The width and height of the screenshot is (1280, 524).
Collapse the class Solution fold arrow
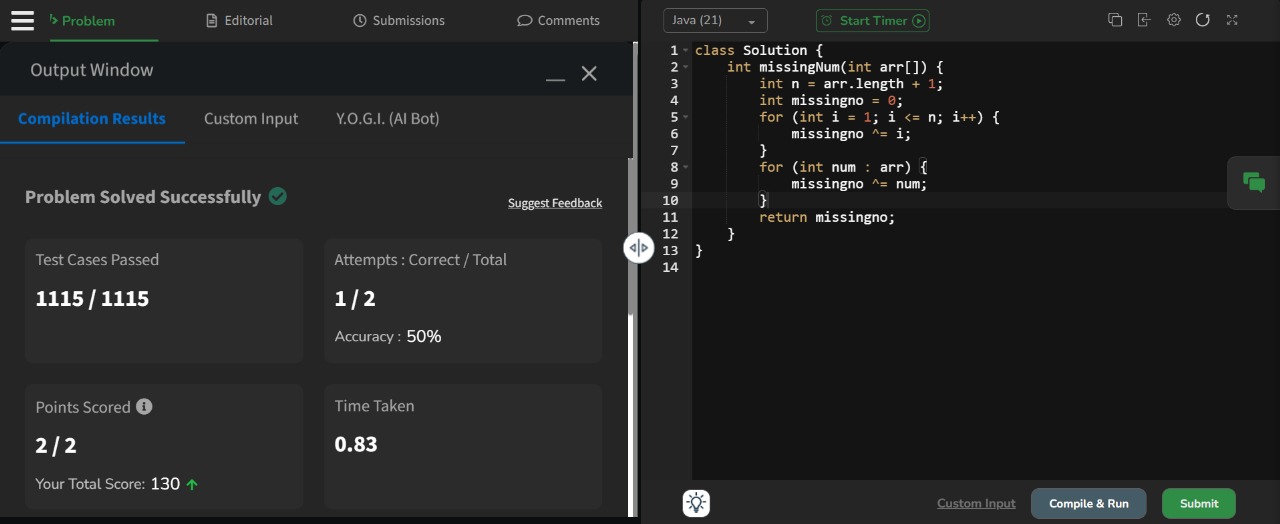click(x=686, y=51)
